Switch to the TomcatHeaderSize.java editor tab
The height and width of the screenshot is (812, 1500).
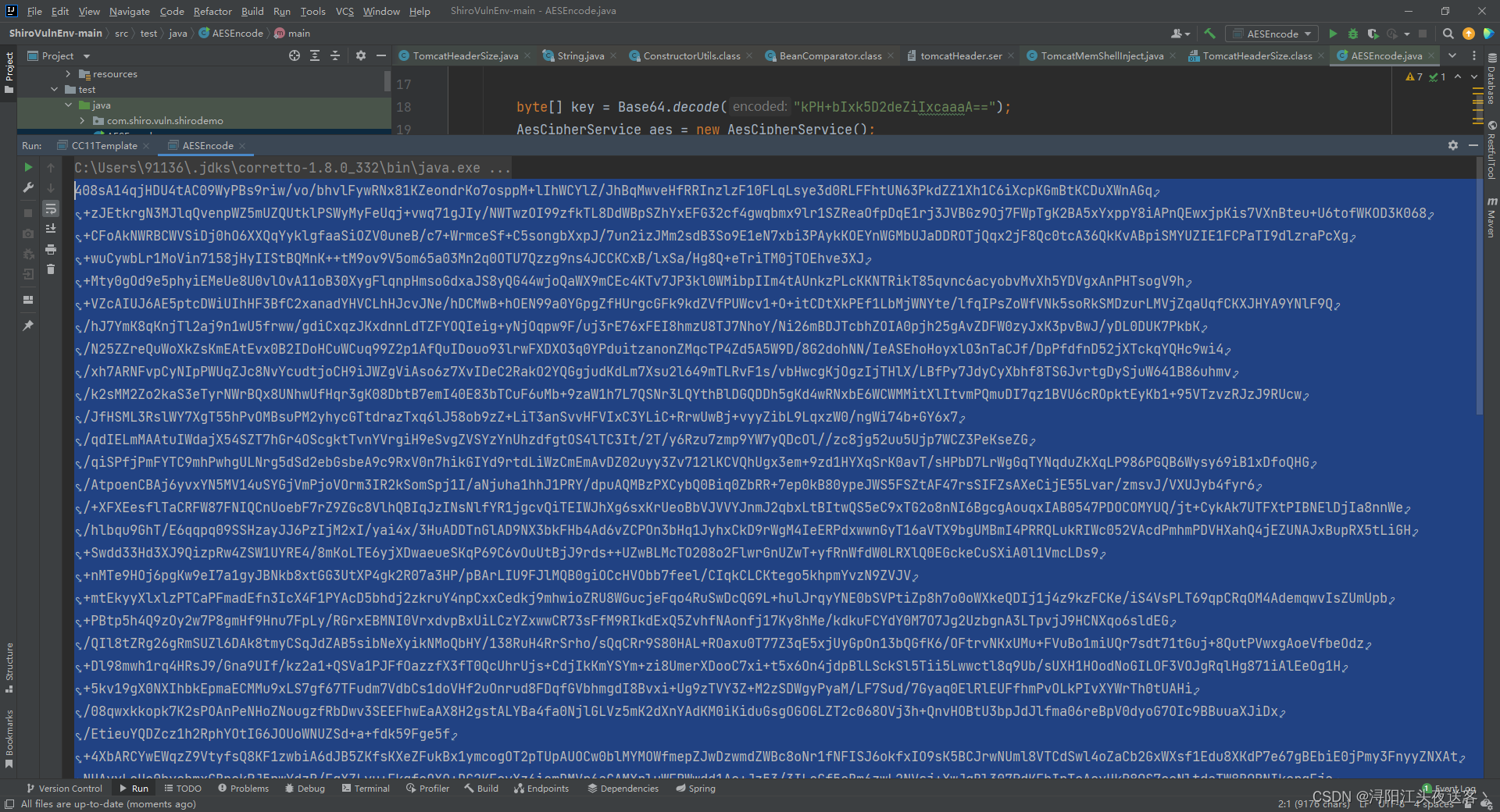pos(465,55)
